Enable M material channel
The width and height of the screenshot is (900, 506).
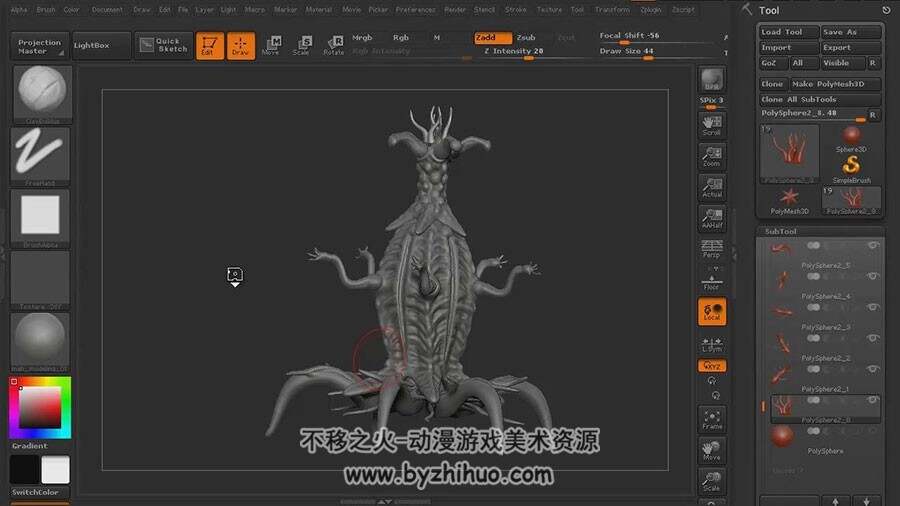[437, 37]
